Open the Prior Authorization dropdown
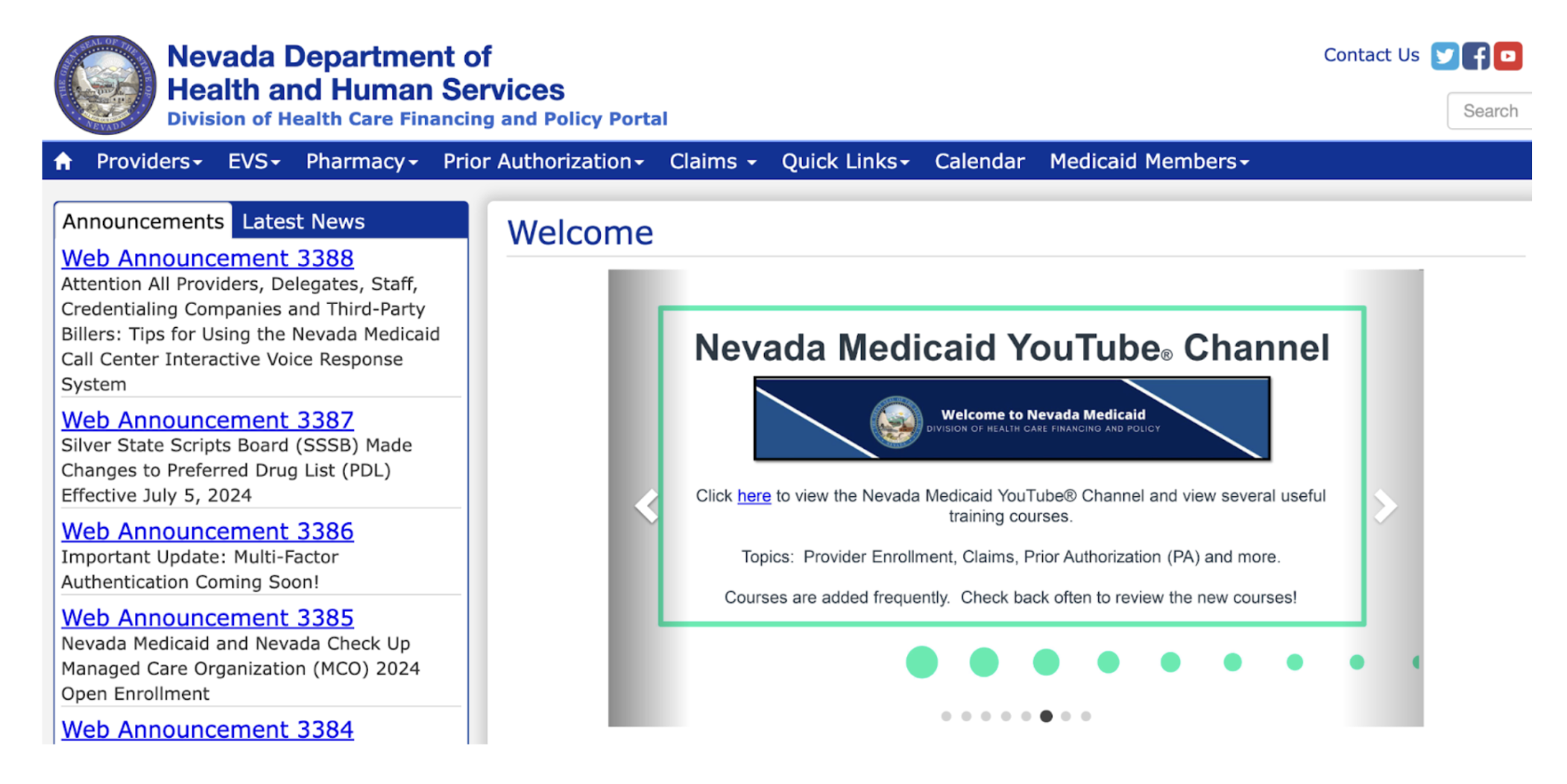This screenshot has width=1567, height=784. click(x=543, y=161)
